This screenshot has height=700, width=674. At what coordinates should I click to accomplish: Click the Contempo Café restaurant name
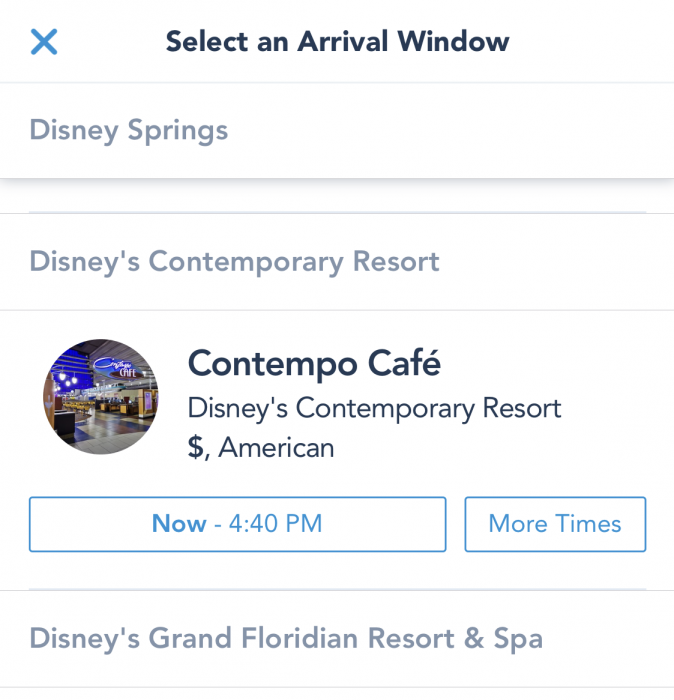pos(314,364)
